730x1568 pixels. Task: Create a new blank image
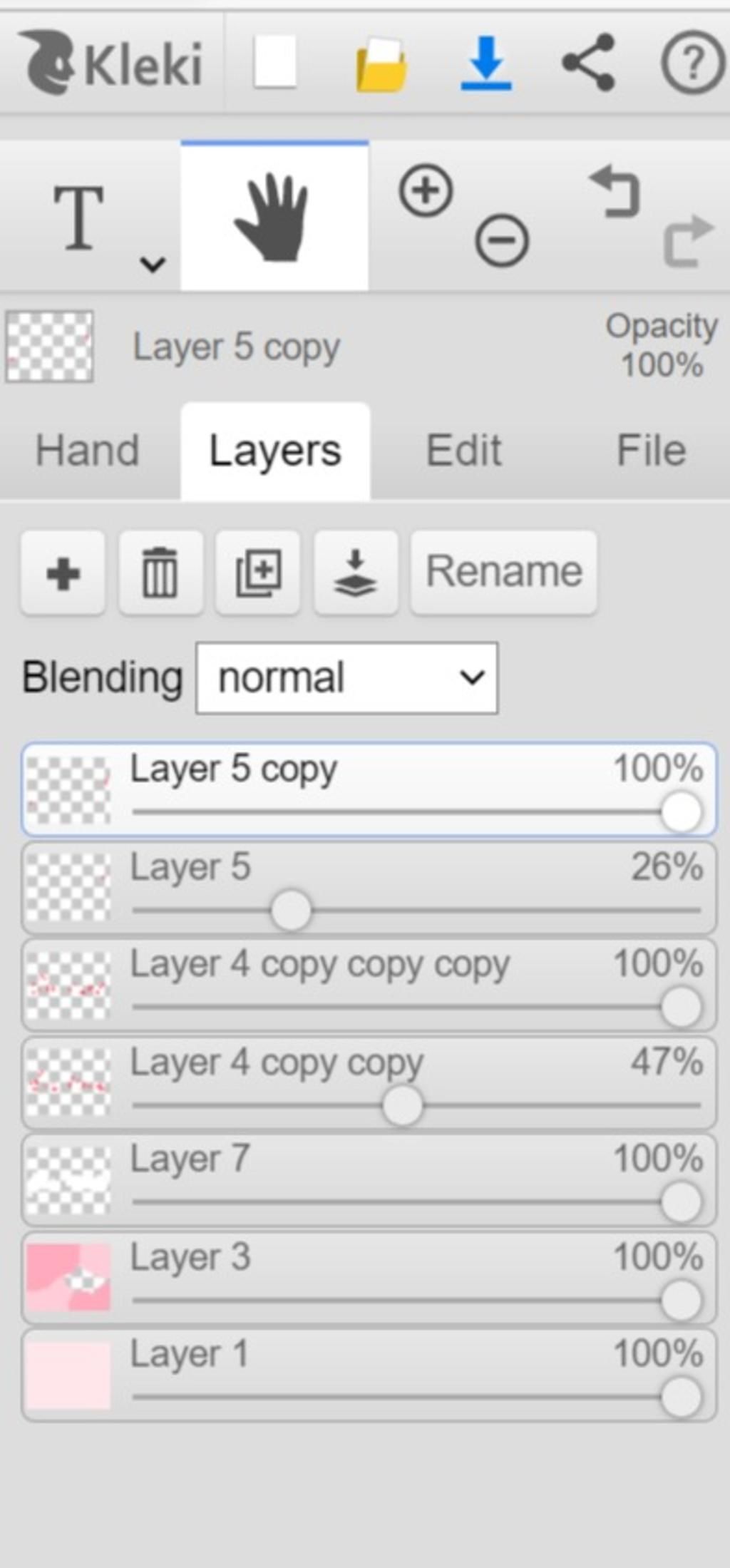pos(275,61)
